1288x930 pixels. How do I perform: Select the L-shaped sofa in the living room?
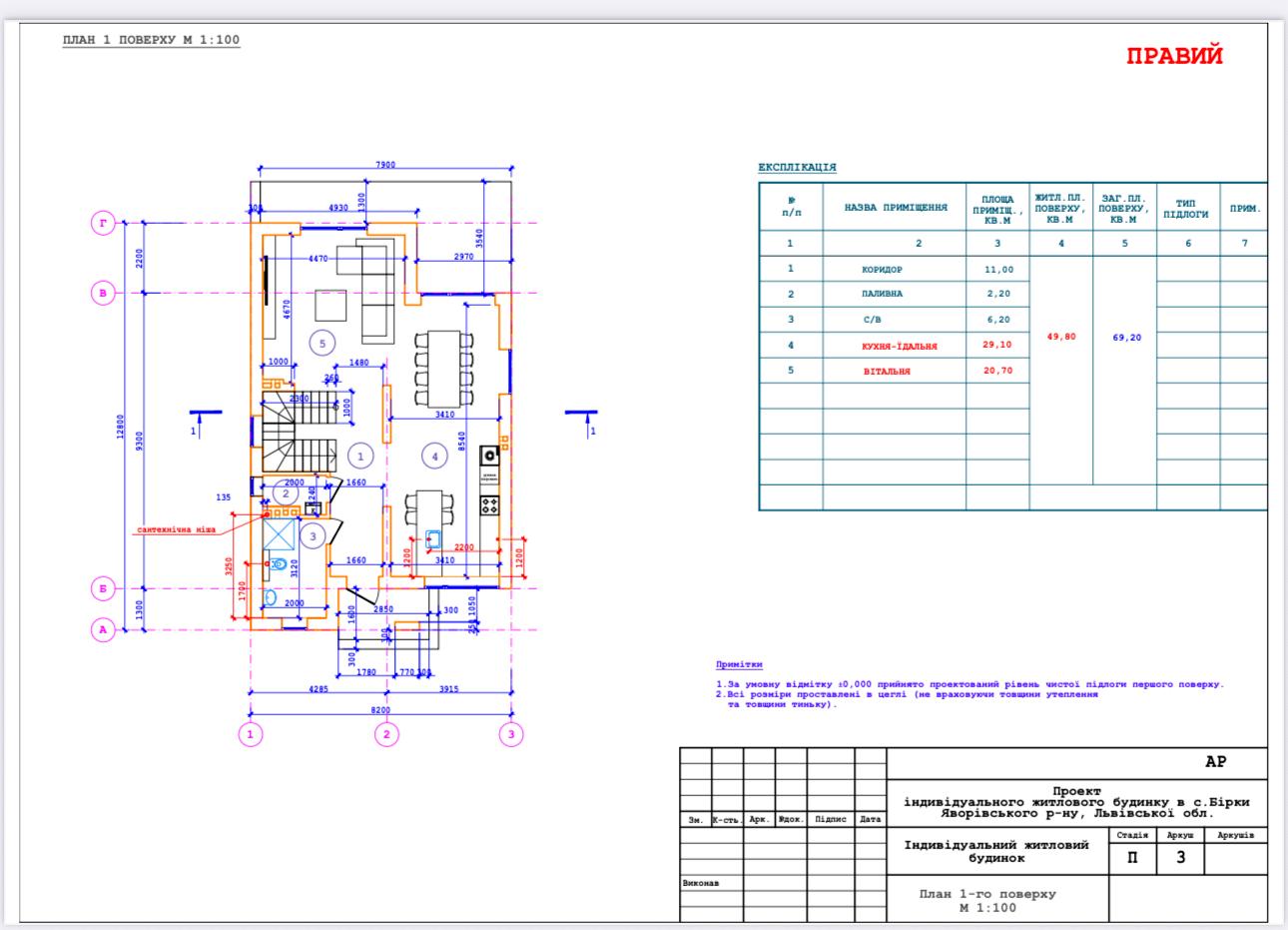point(371,286)
